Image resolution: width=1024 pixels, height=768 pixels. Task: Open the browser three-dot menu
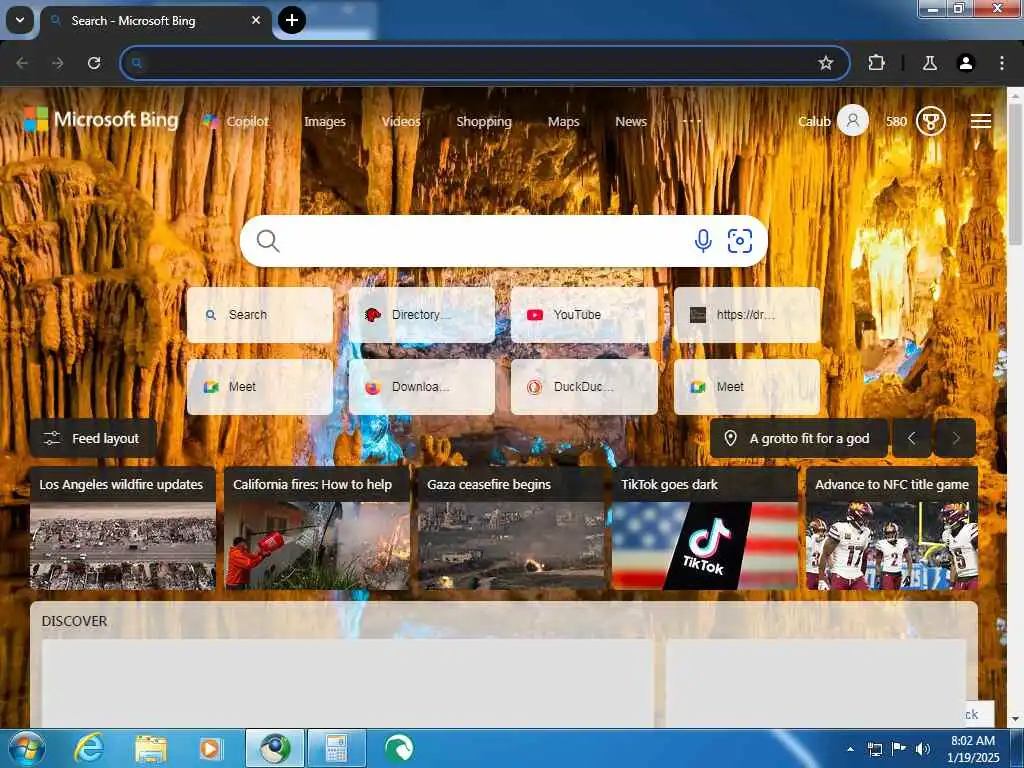click(x=1002, y=63)
